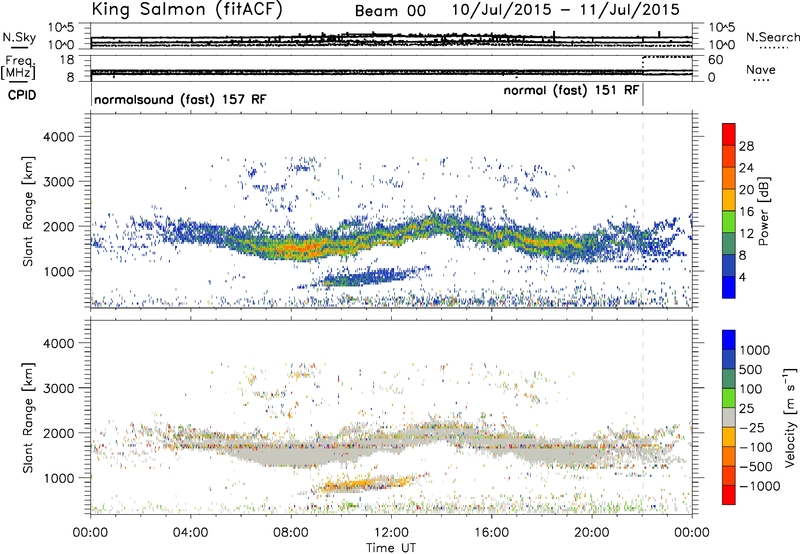Viewport: 800px width, 554px height.
Task: Click the red top of Power colorbar
Action: point(729,132)
